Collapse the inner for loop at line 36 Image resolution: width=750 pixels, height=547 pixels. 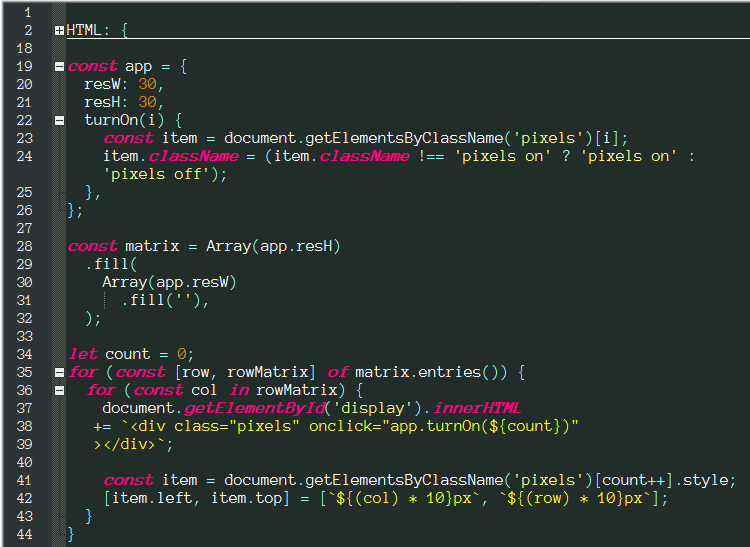click(59, 391)
